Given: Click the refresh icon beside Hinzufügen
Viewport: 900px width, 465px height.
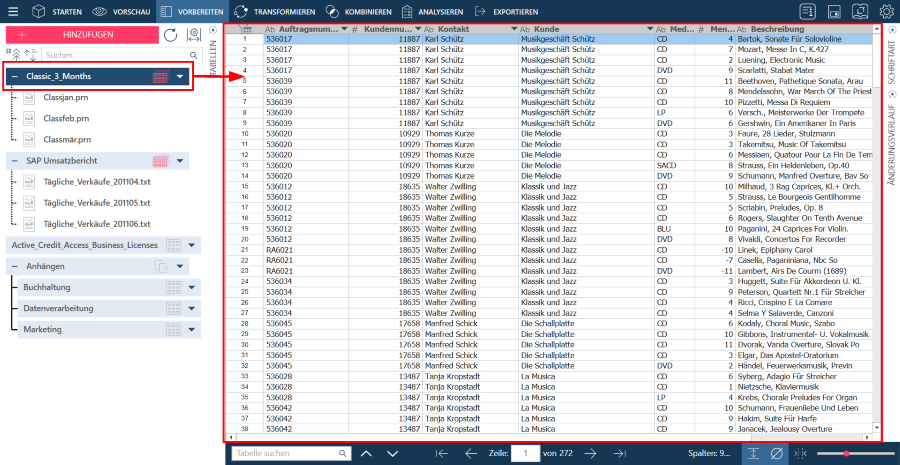Looking at the screenshot, I should point(170,35).
